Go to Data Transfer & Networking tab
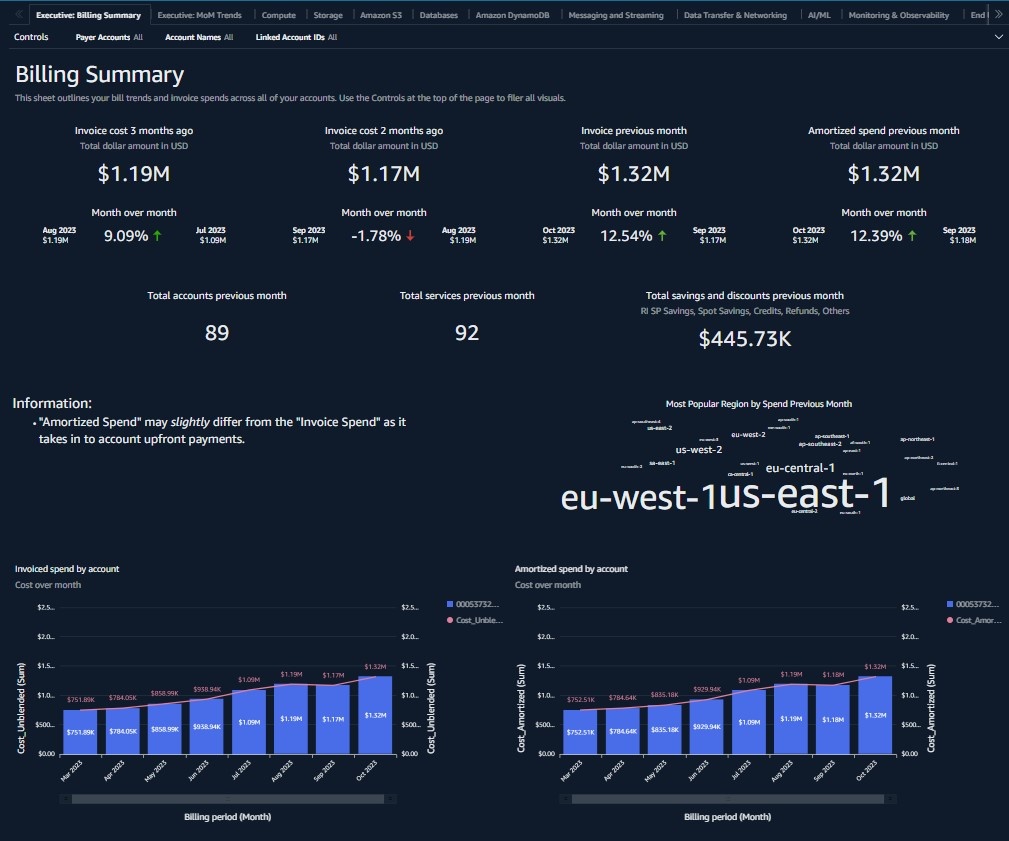This screenshot has width=1009, height=841. (735, 15)
